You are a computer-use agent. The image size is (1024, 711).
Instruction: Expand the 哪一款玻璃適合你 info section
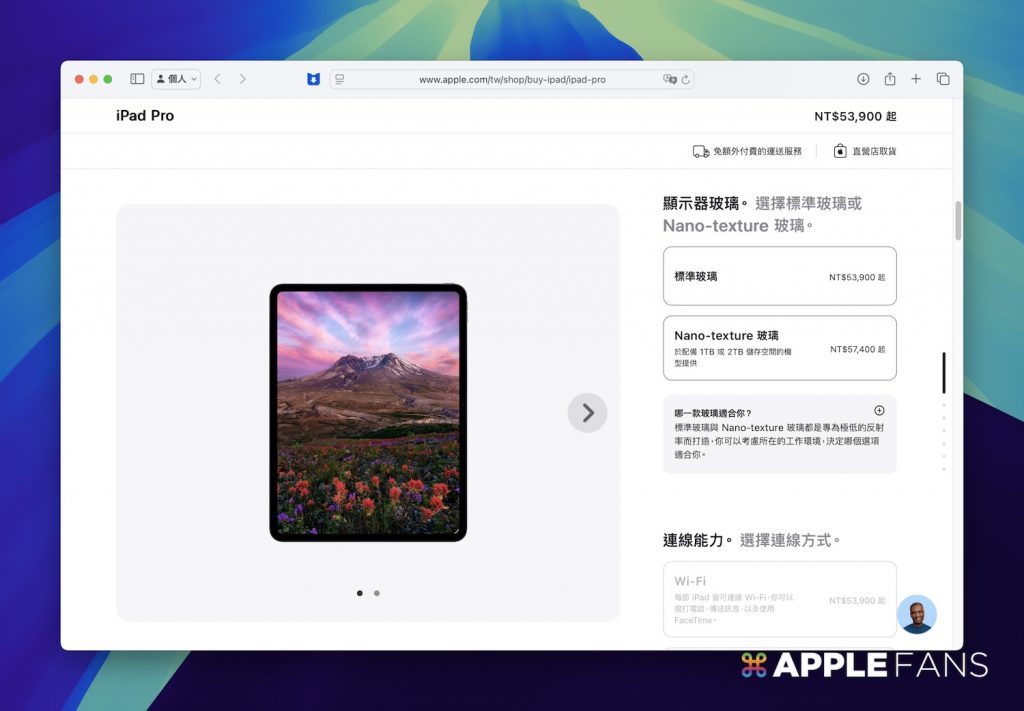tap(879, 410)
